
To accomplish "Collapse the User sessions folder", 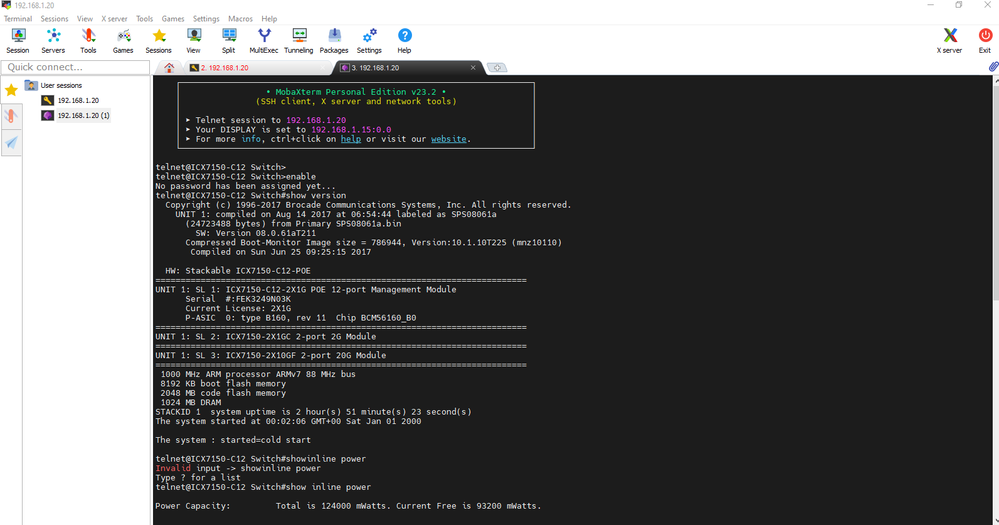I will (30, 85).
